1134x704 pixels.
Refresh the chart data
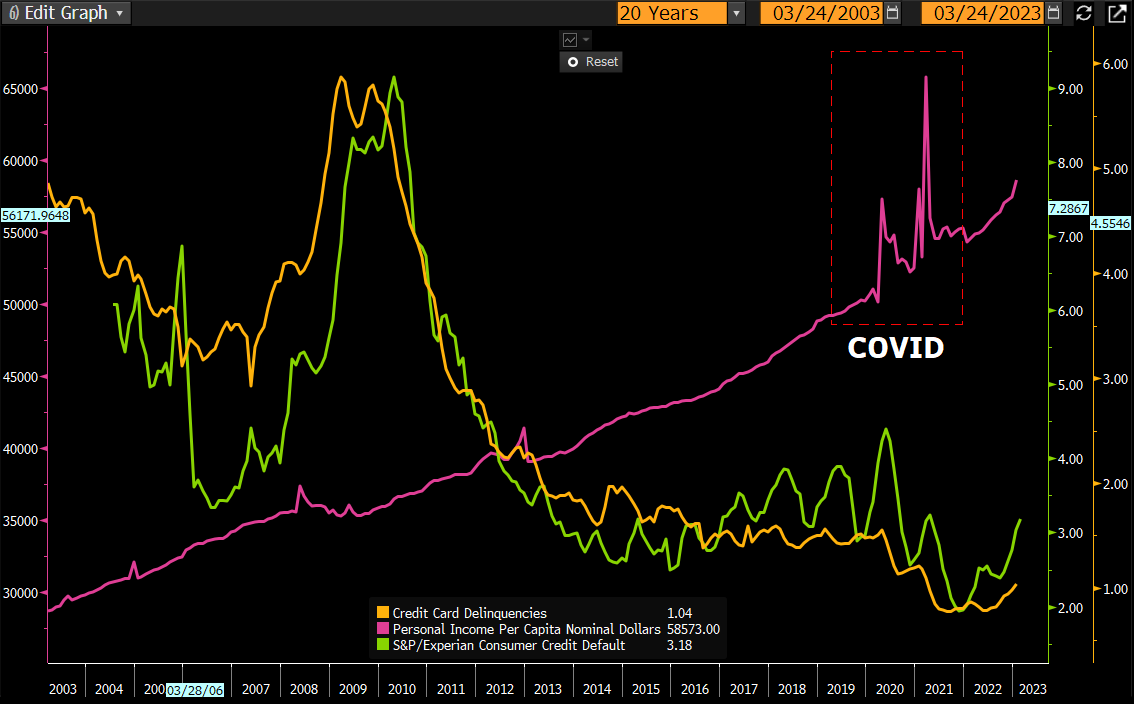click(1083, 13)
